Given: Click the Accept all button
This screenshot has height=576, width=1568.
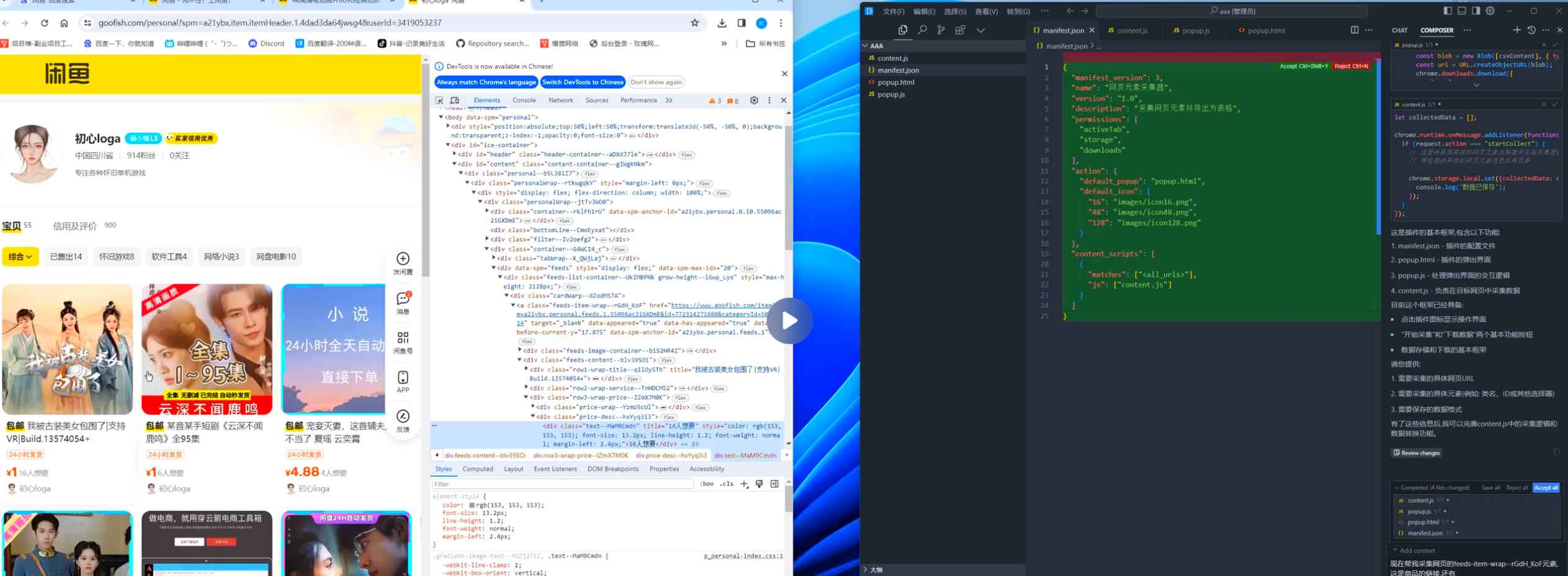Looking at the screenshot, I should pyautogui.click(x=1546, y=487).
